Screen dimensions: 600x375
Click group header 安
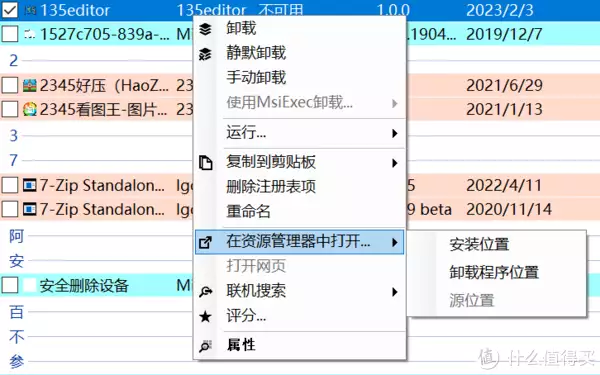(x=16, y=261)
